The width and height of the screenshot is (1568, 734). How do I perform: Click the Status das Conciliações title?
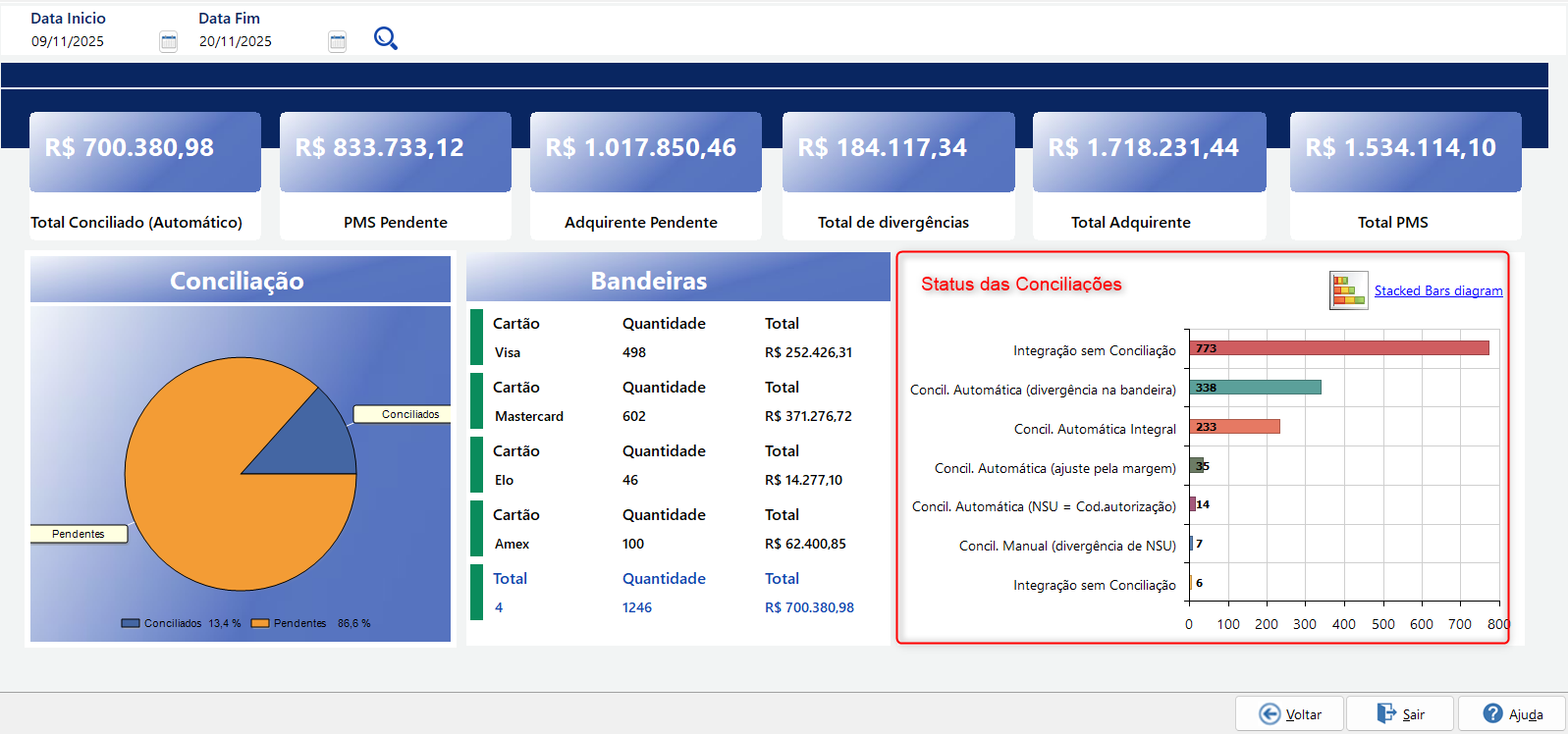click(1021, 284)
